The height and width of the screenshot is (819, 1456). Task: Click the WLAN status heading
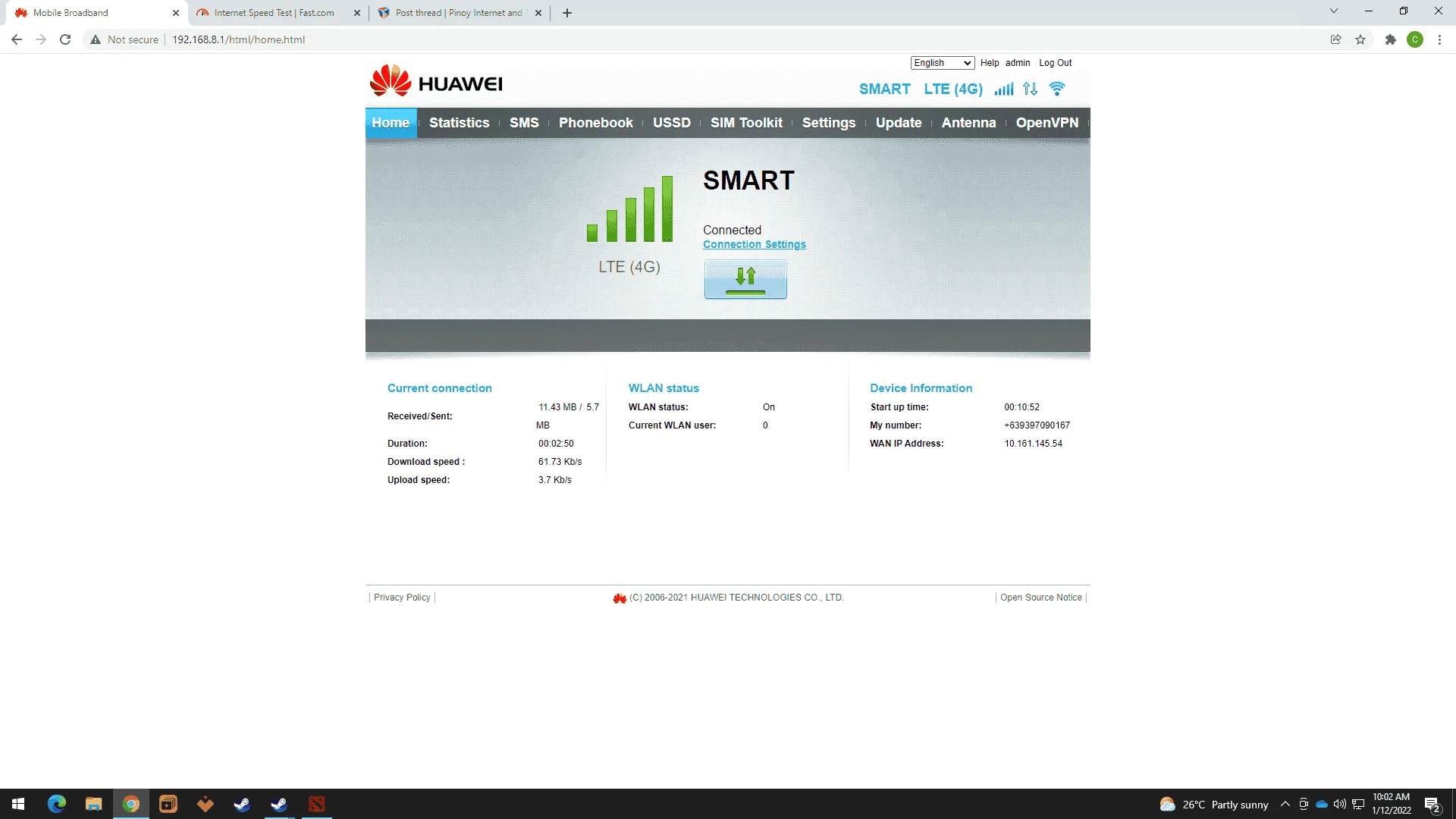pos(664,388)
